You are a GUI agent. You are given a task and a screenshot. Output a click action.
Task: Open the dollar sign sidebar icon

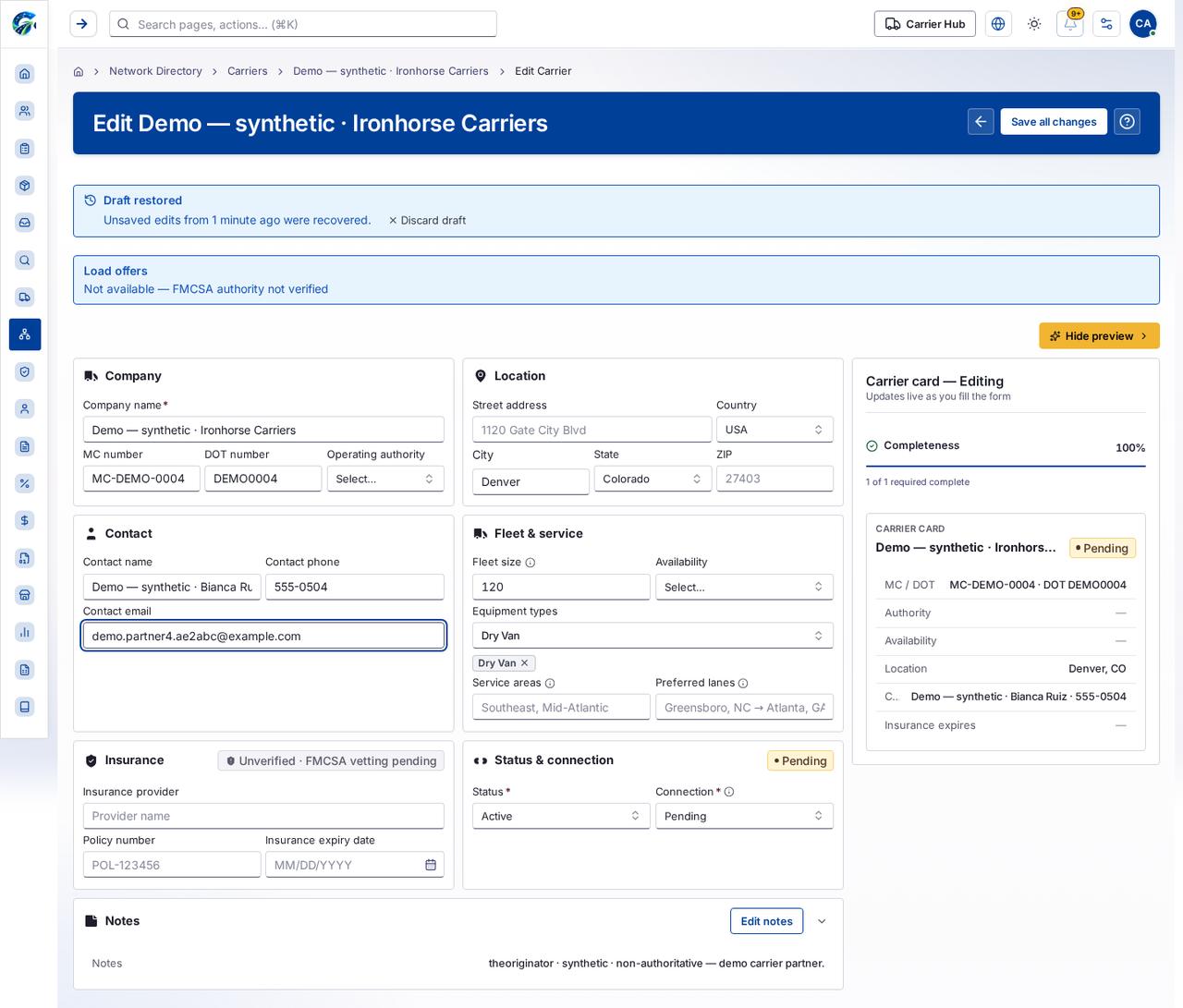(x=25, y=520)
